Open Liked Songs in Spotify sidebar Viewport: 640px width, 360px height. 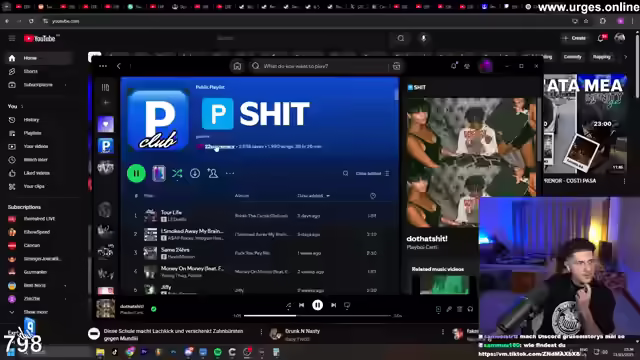[x=106, y=124]
